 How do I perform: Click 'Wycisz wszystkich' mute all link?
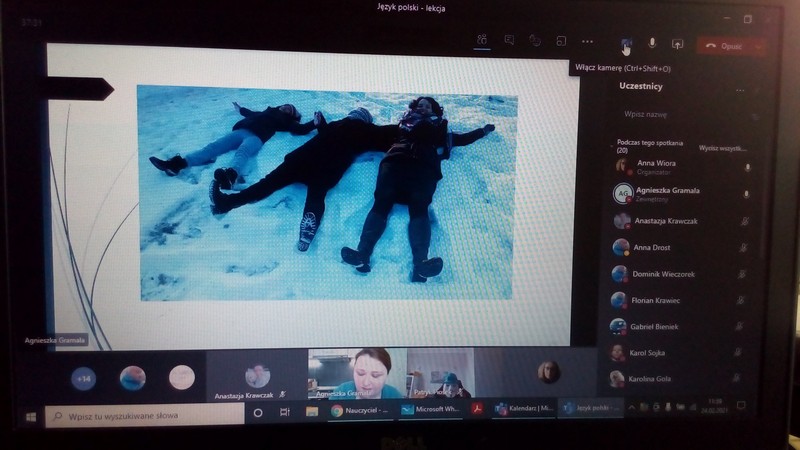tap(722, 148)
